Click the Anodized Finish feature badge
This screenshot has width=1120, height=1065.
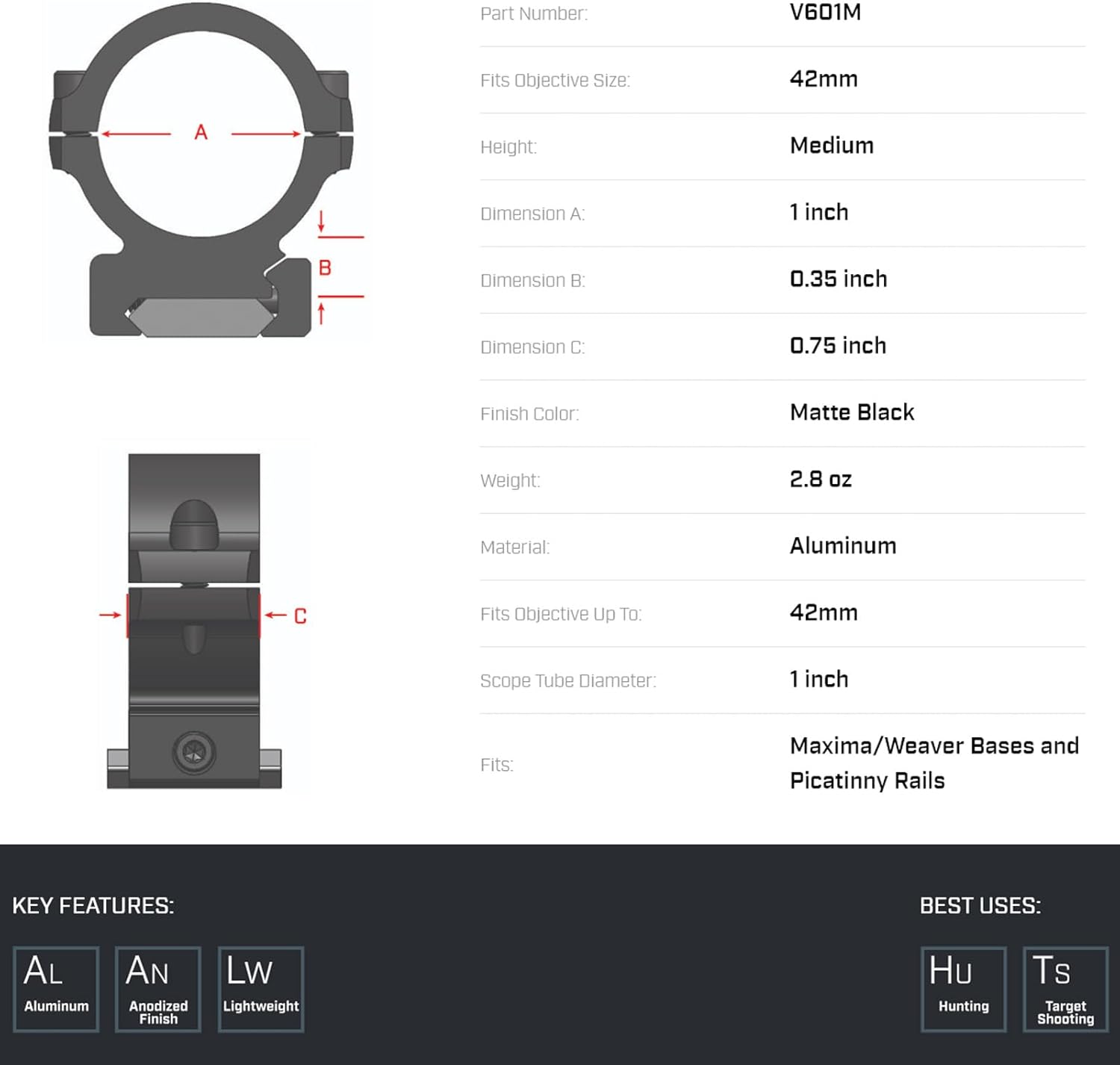(158, 990)
